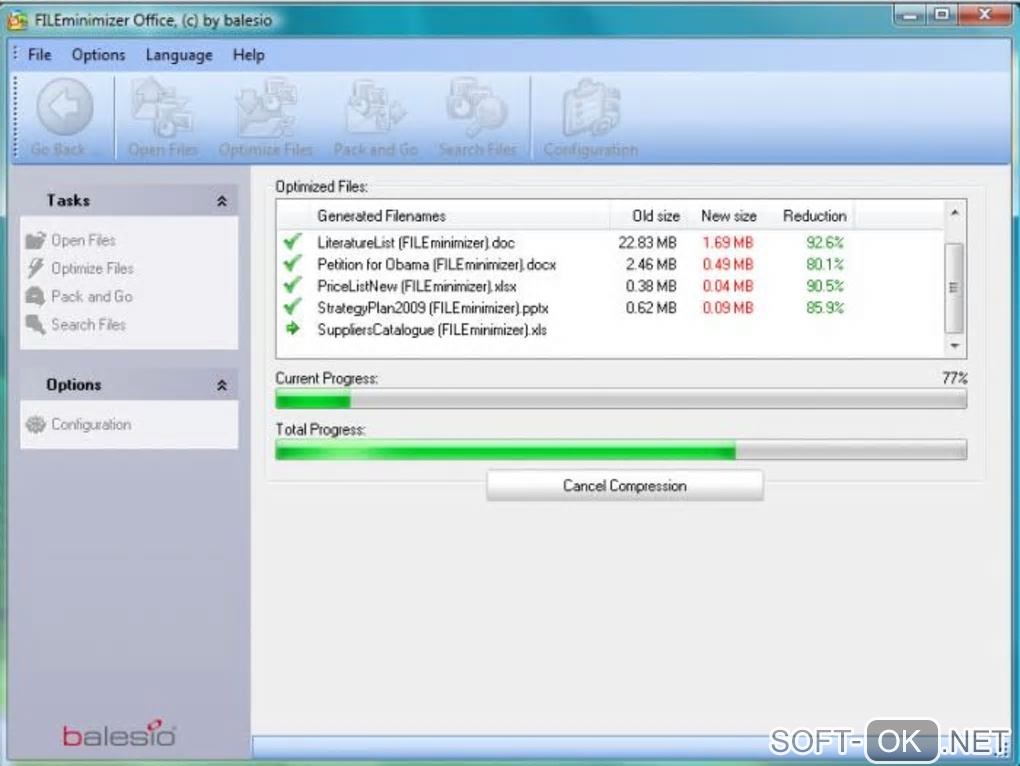
Task: Collapse the Tasks panel
Action: click(222, 201)
